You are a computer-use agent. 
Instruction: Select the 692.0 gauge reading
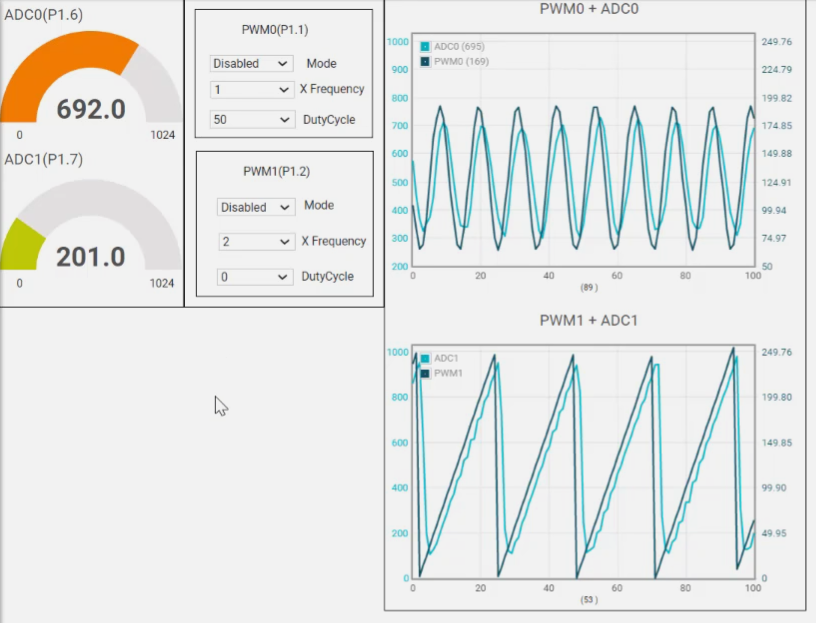[x=91, y=109]
